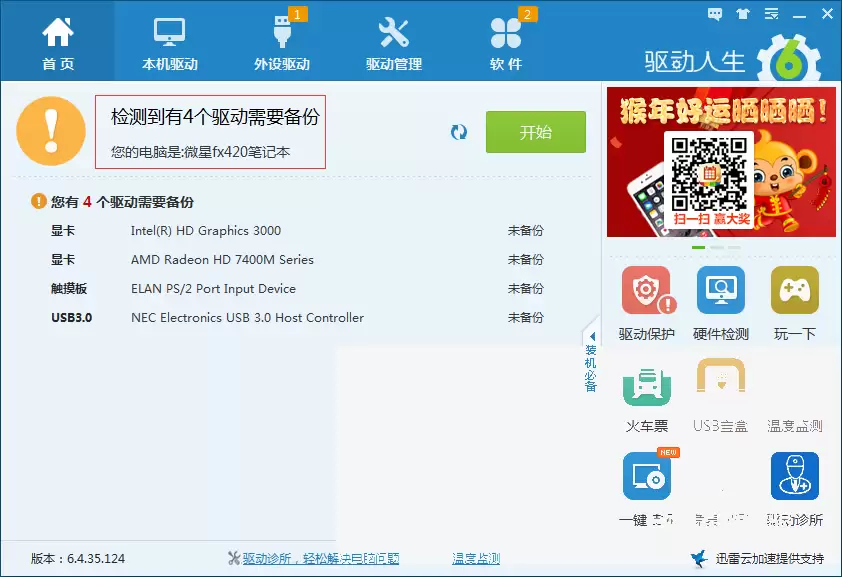Screen dimensions: 842x577
Task: Select the NEC Electronics USB 3.0 Host Controller row
Action: [297, 318]
